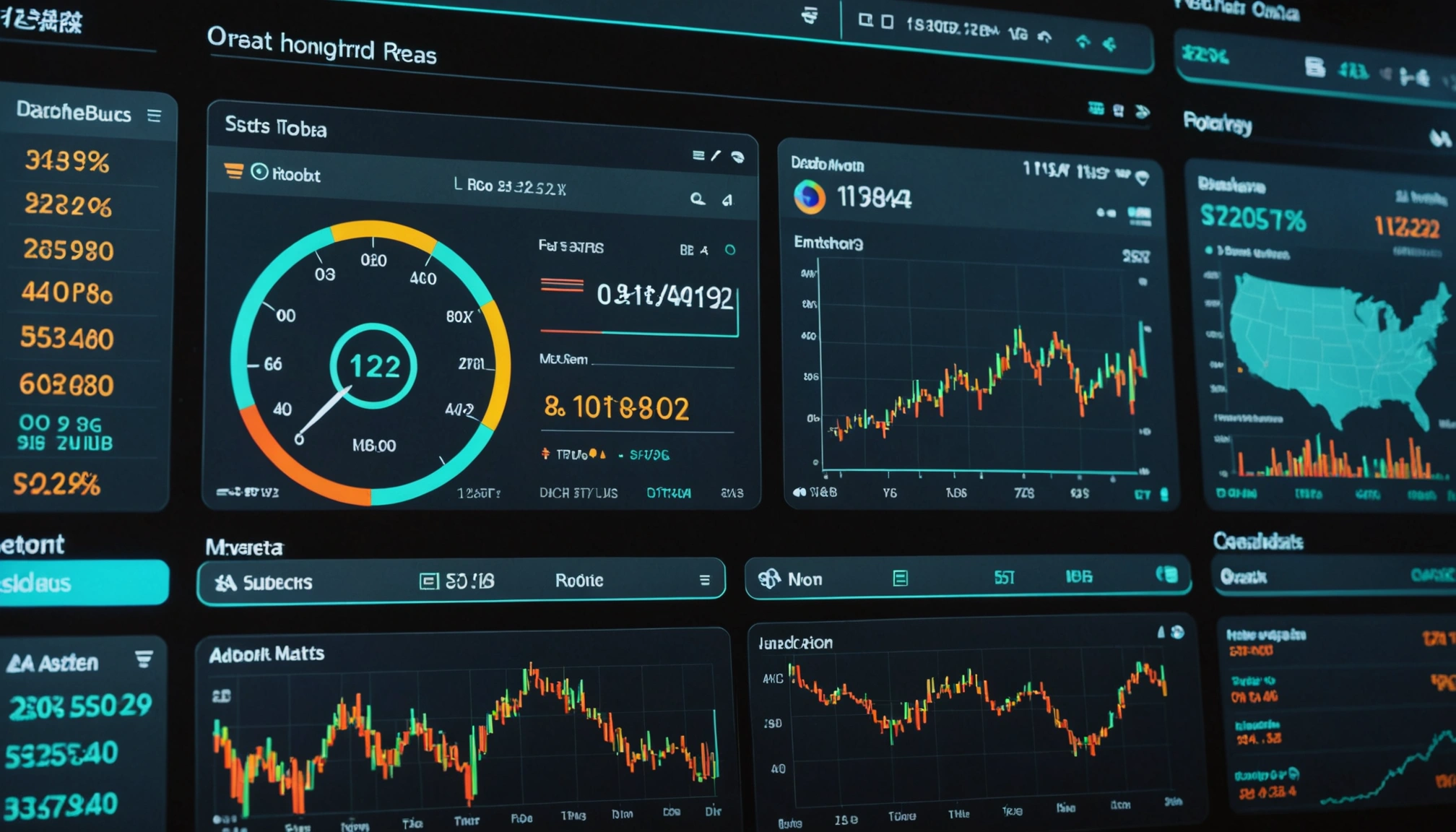Click the hamburger icon beside DarcheBucs
Image resolution: width=1456 pixels, height=832 pixels.
(x=154, y=116)
